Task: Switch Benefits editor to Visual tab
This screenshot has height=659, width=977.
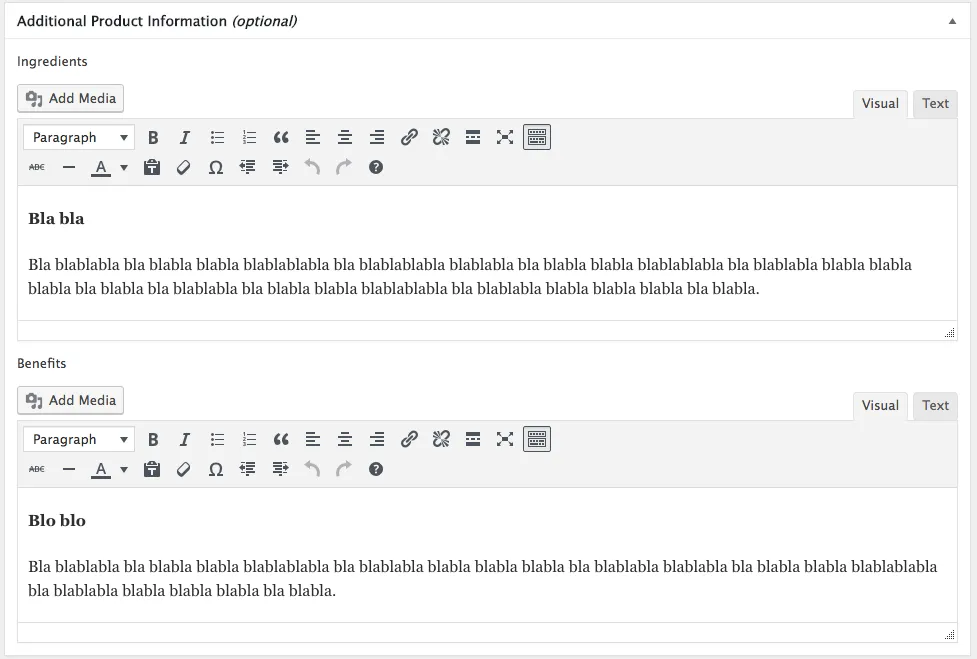Action: pos(880,406)
